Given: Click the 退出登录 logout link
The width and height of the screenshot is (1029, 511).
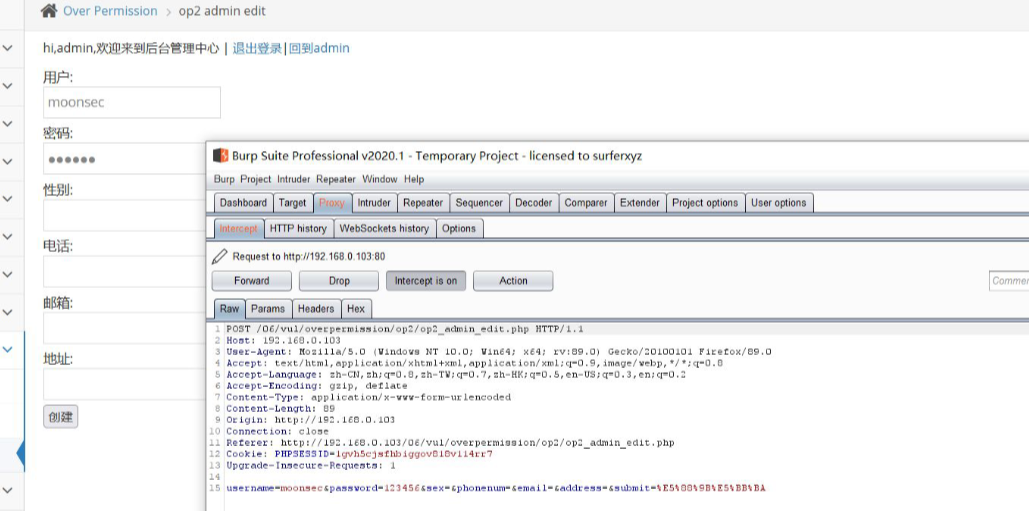Looking at the screenshot, I should click(x=257, y=48).
